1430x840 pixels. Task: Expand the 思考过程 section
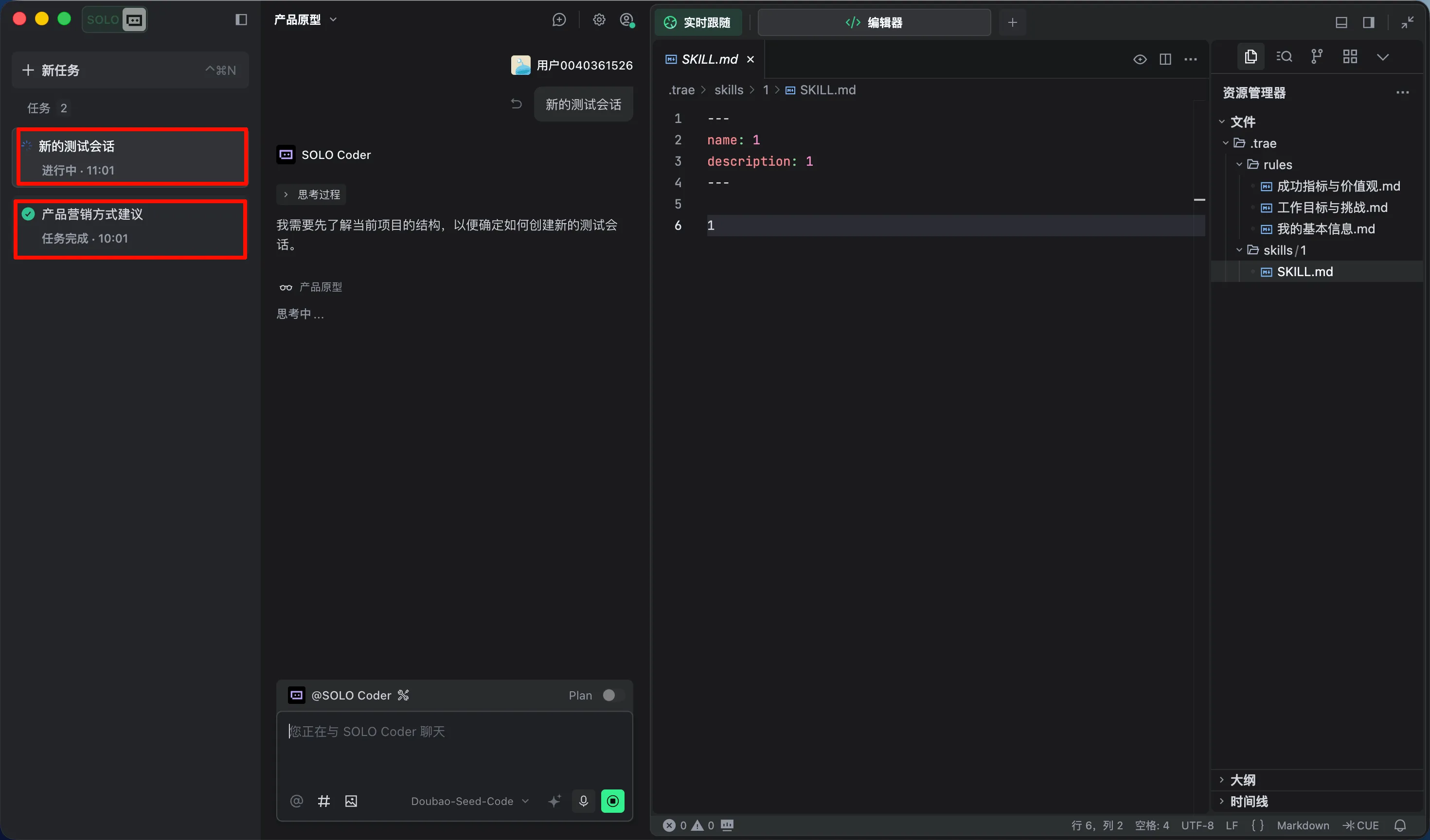[311, 194]
